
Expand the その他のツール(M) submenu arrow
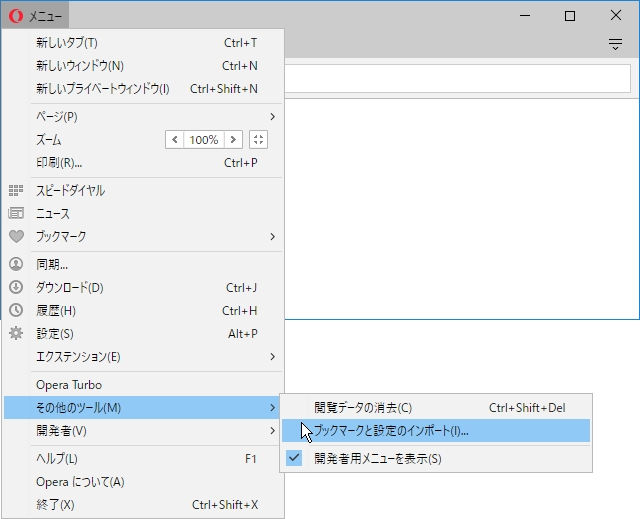point(272,408)
